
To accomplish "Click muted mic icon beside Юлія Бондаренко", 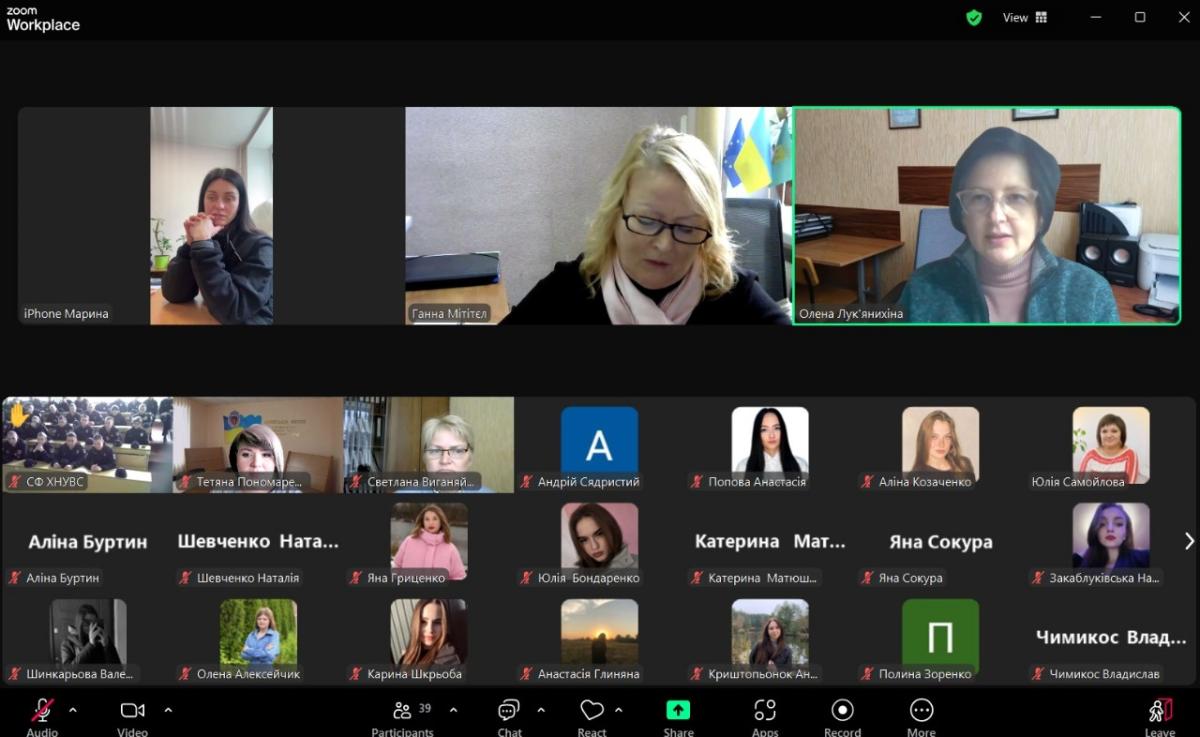I will [x=527, y=578].
